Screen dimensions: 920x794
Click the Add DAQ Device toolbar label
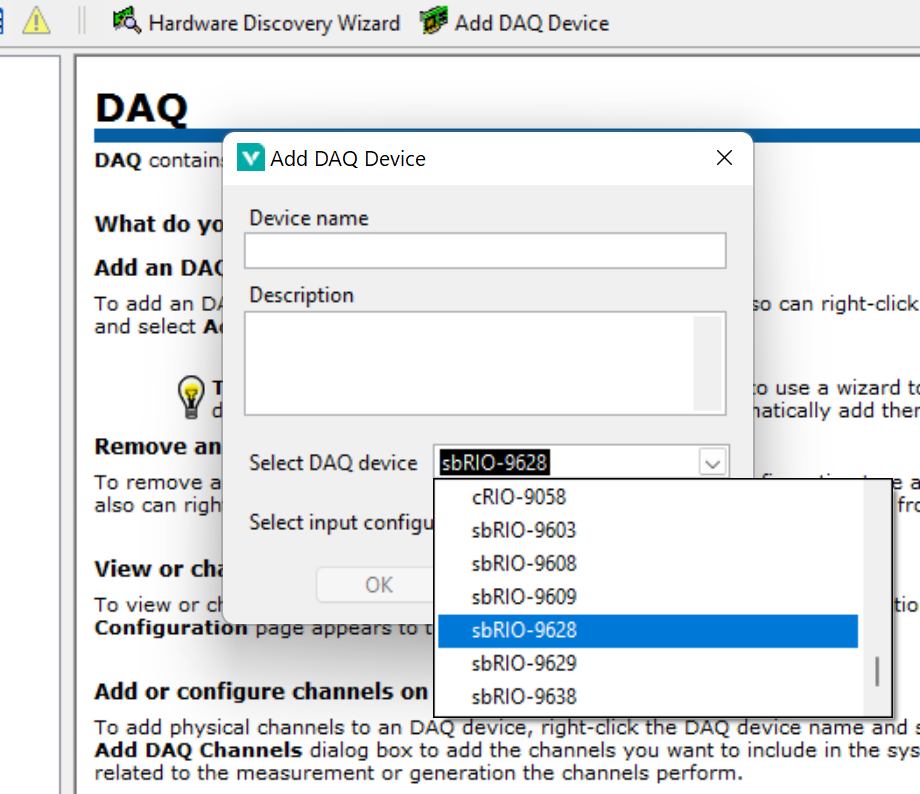point(532,23)
